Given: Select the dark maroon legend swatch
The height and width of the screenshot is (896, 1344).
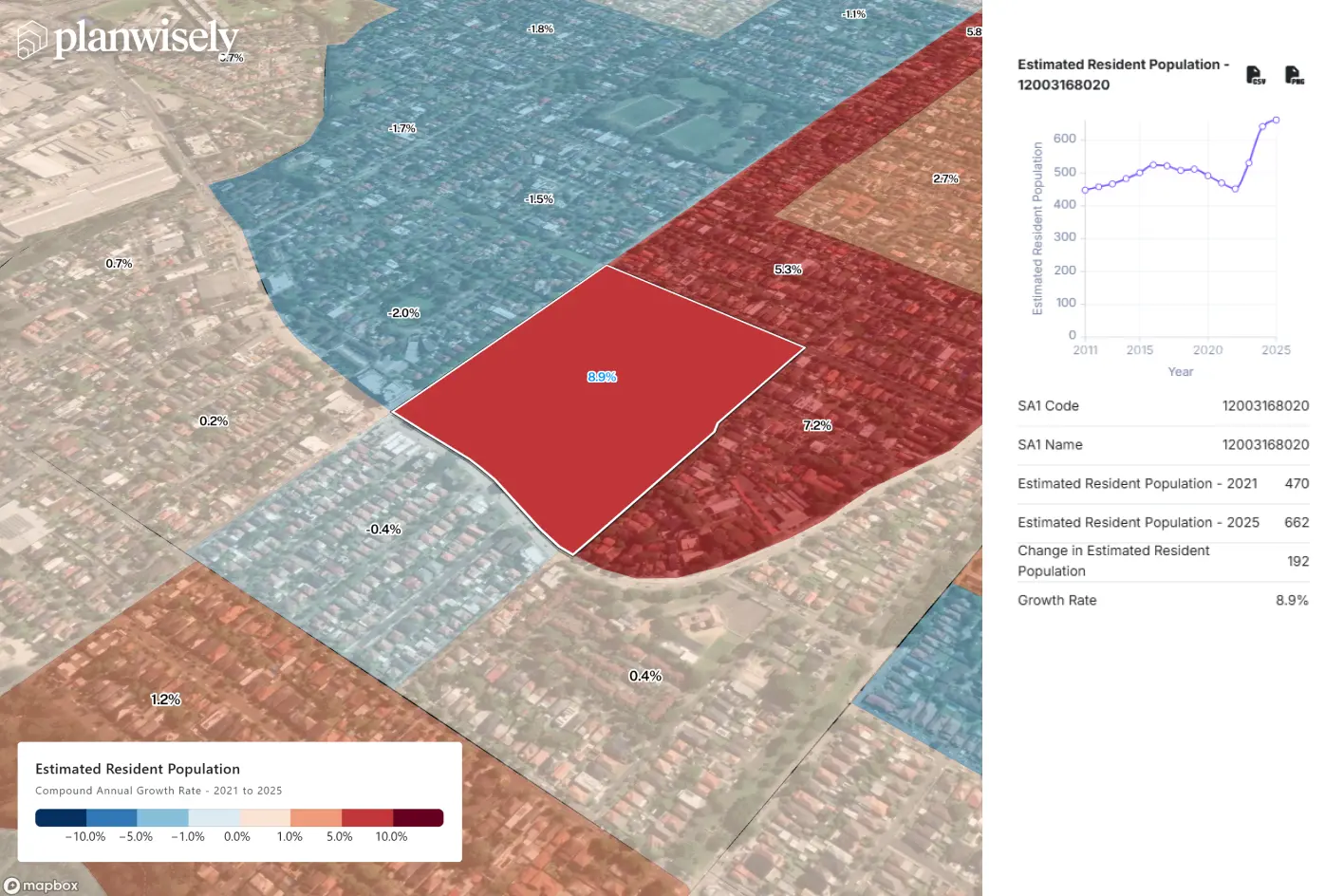Looking at the screenshot, I should (418, 818).
